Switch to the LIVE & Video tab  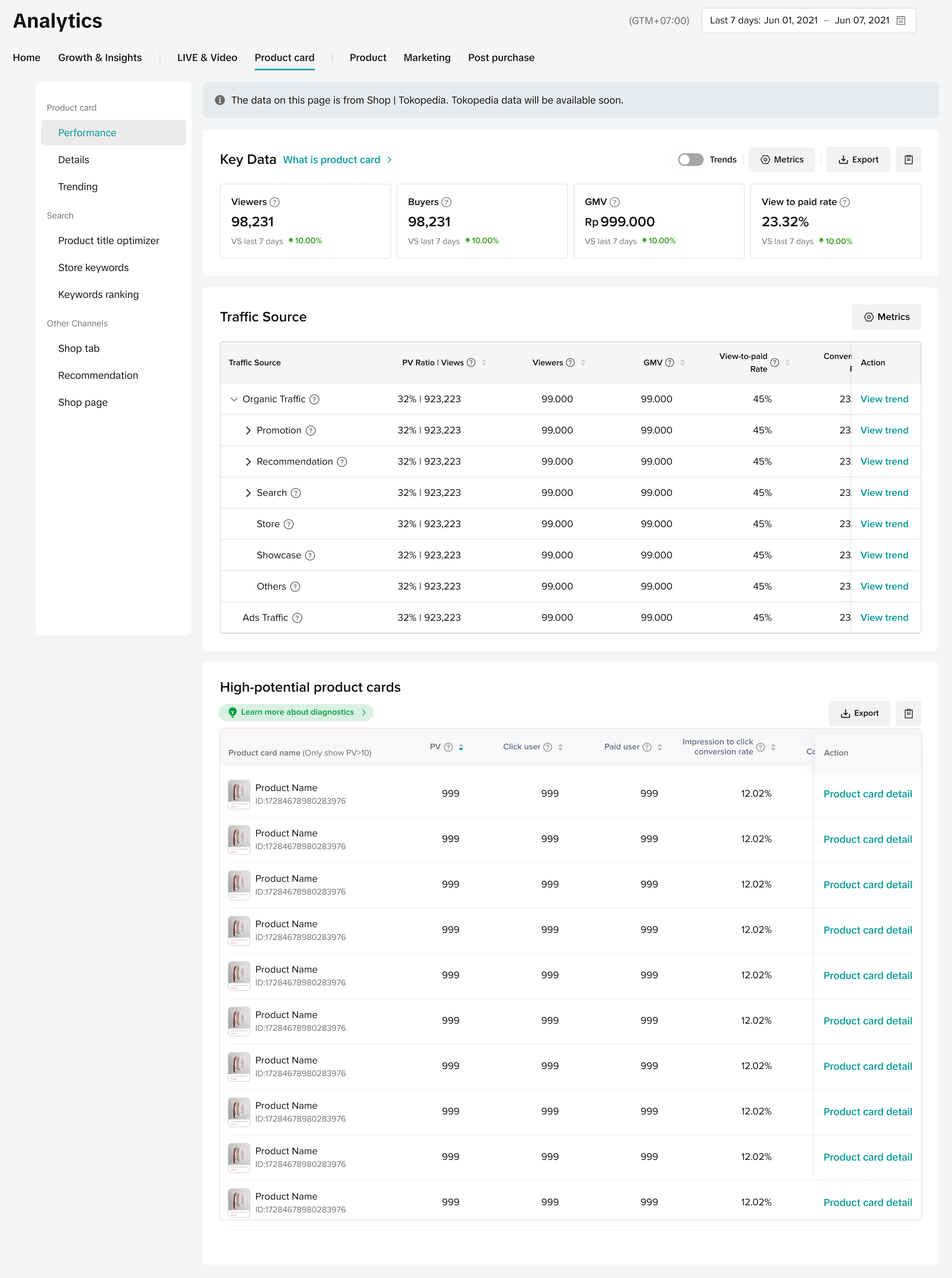coord(207,57)
